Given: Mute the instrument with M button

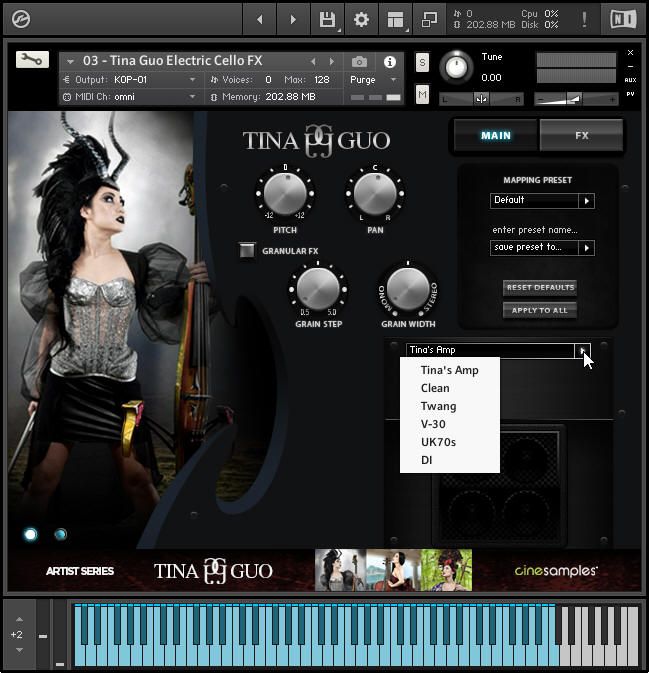Looking at the screenshot, I should 422,94.
